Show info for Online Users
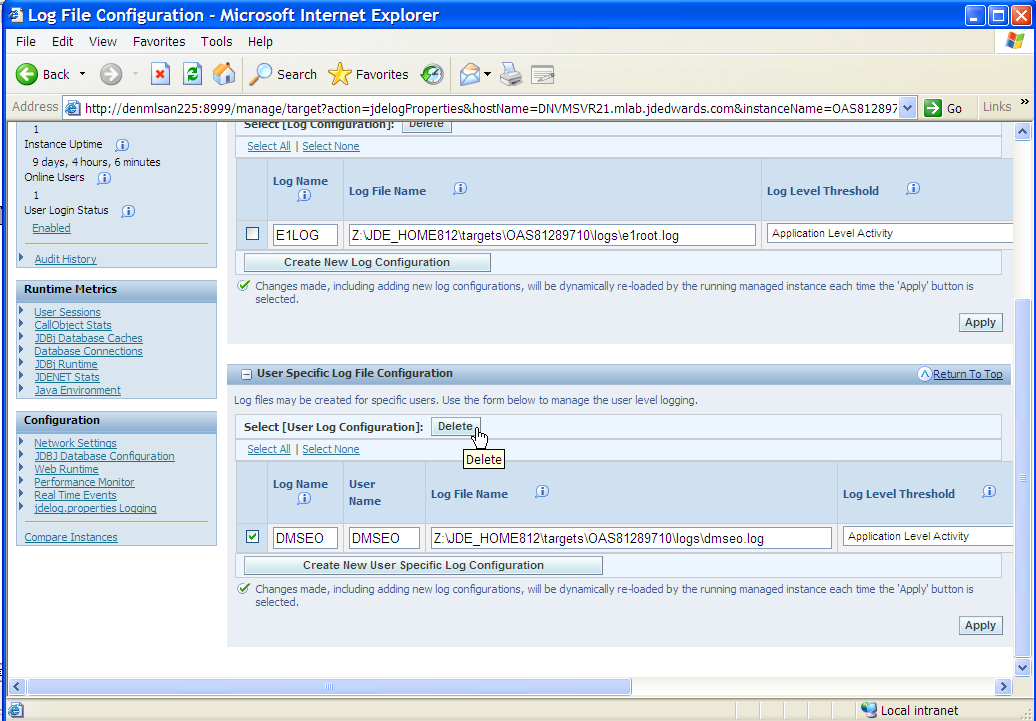The height and width of the screenshot is (721, 1036). [x=104, y=178]
